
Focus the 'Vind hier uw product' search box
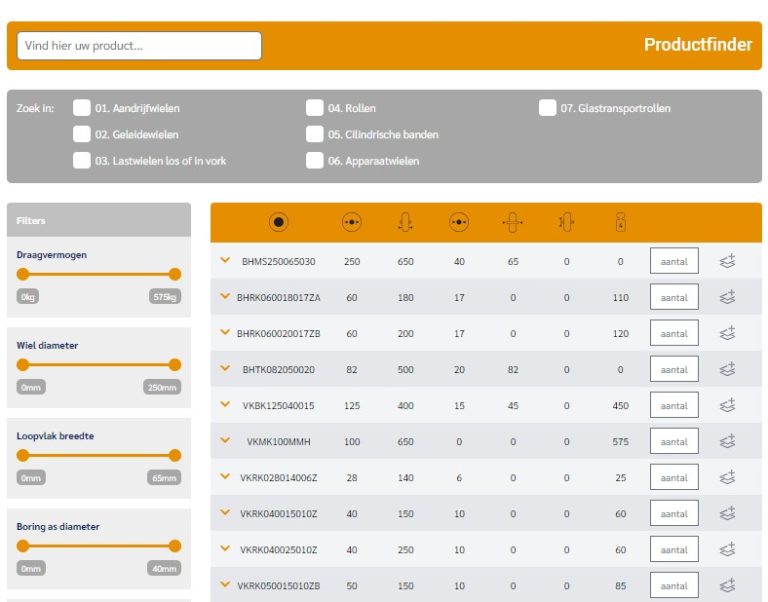pos(140,45)
